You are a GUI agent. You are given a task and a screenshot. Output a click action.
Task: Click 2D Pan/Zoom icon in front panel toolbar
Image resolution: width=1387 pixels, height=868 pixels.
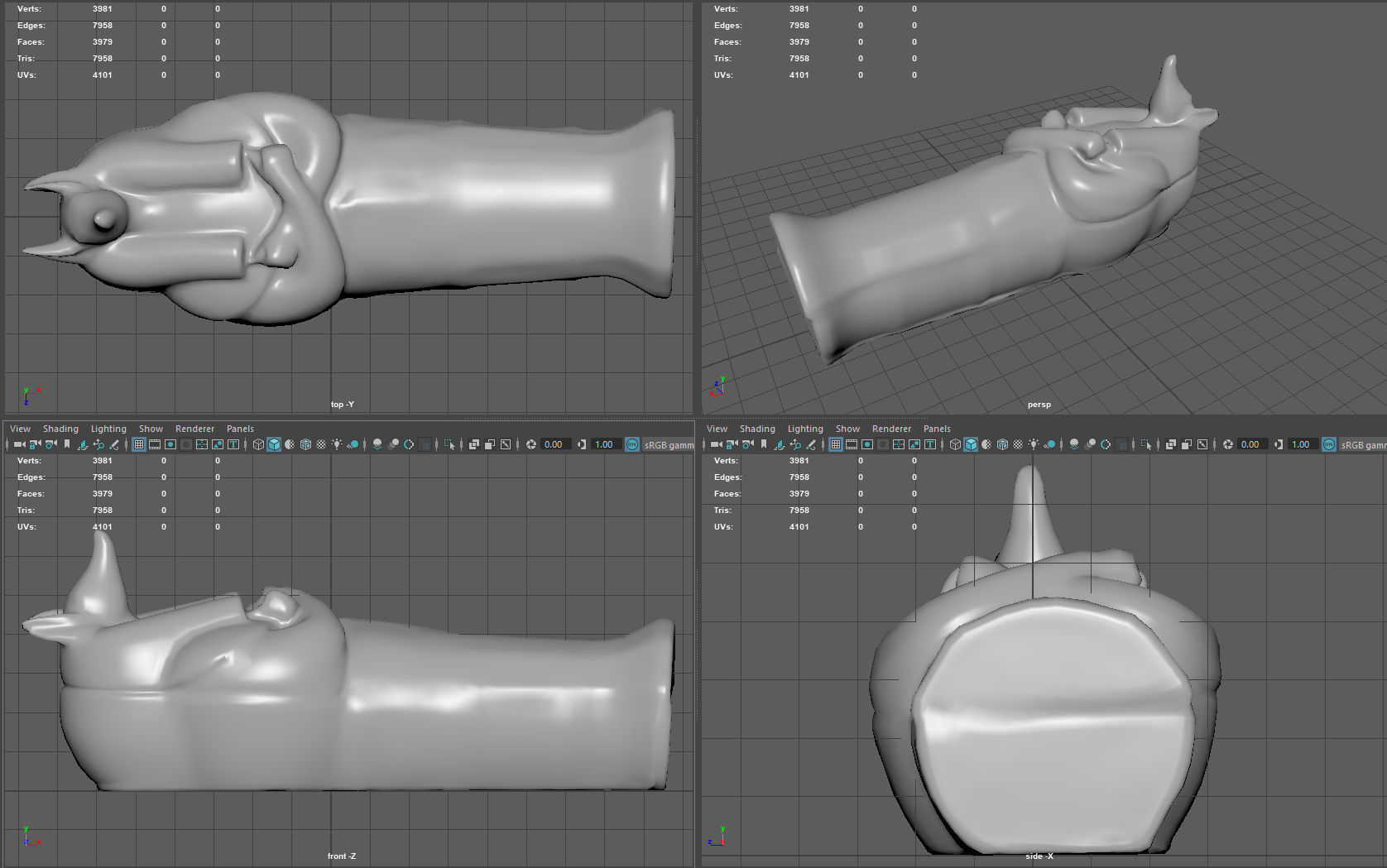98,444
